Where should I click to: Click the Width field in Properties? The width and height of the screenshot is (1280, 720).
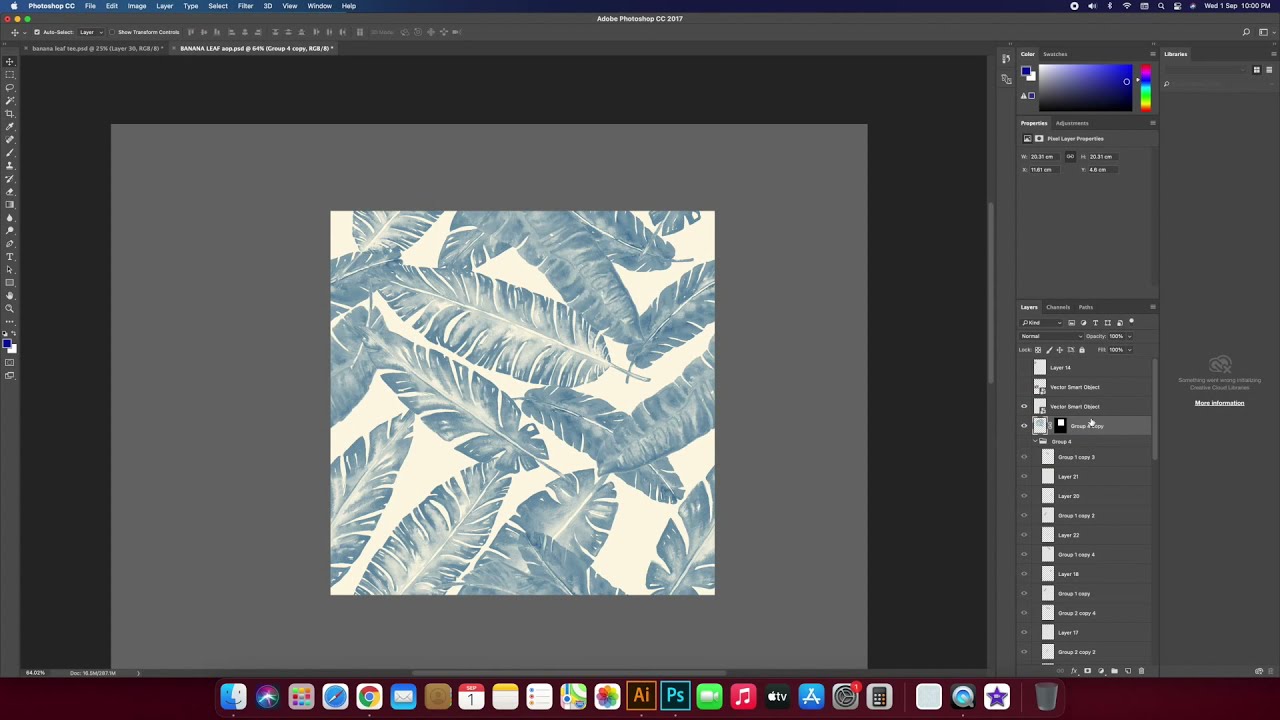click(x=1044, y=156)
